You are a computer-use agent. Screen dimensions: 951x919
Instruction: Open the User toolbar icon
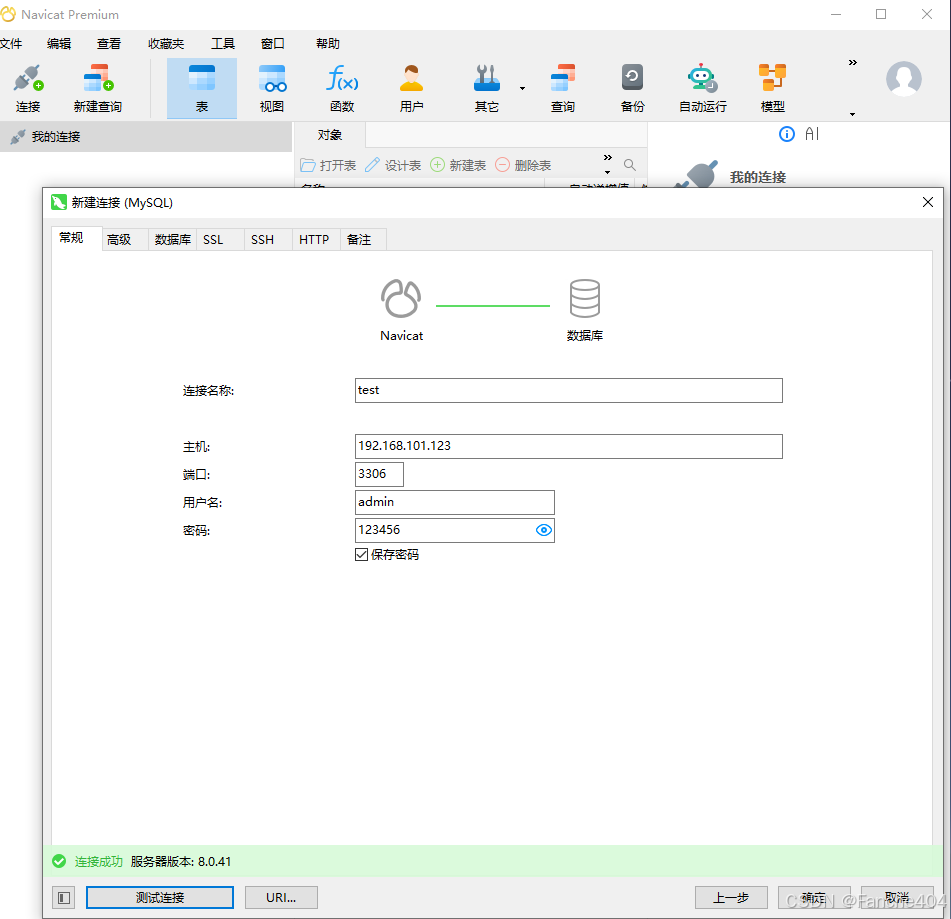(x=411, y=89)
